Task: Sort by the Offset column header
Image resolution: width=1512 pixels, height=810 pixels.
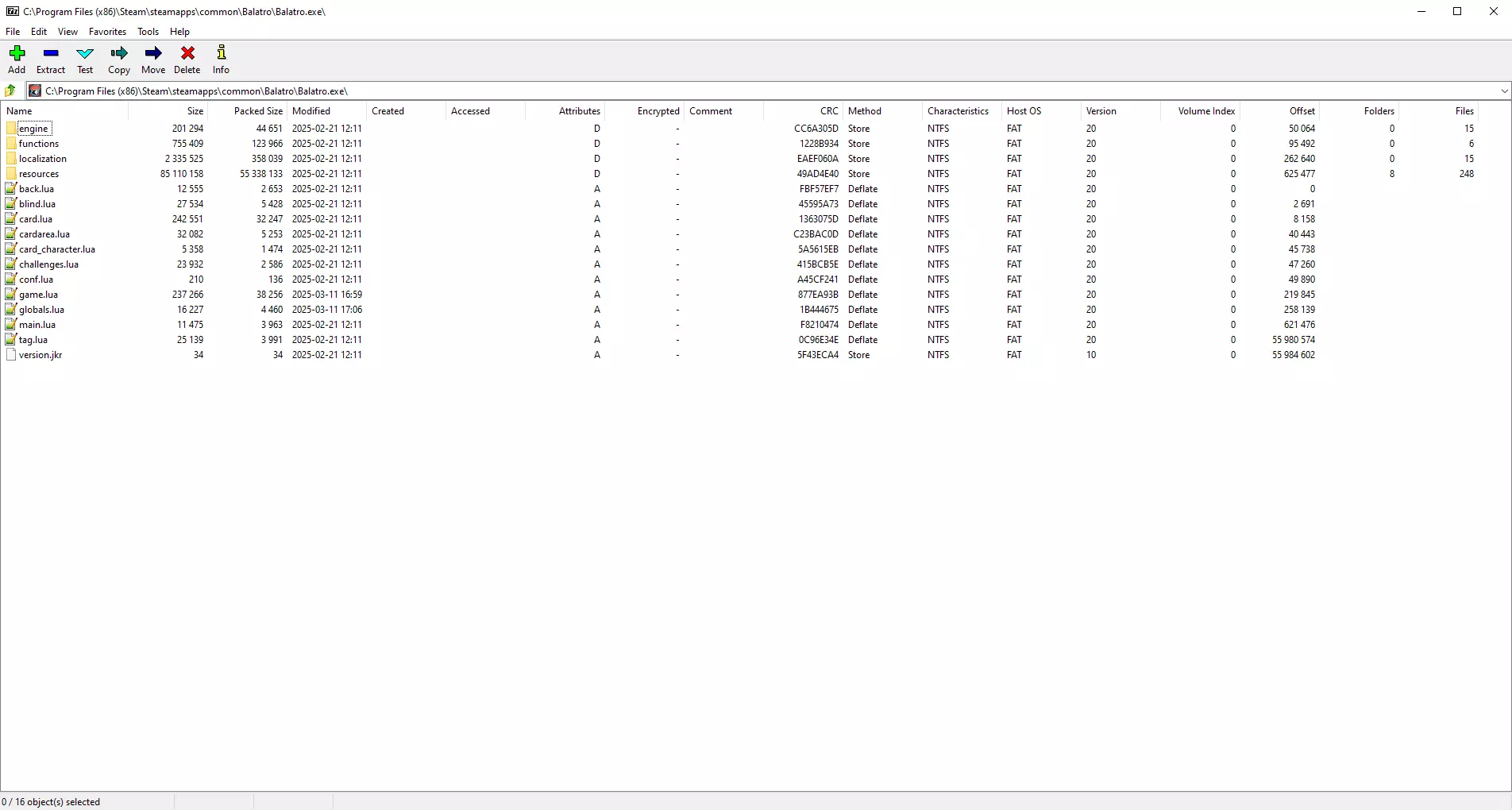Action: tap(1279, 111)
